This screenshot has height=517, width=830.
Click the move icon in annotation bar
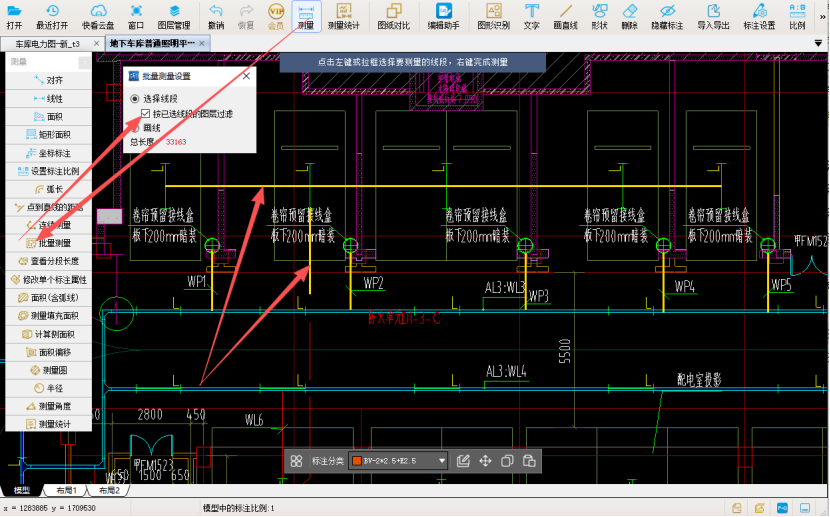coord(485,461)
